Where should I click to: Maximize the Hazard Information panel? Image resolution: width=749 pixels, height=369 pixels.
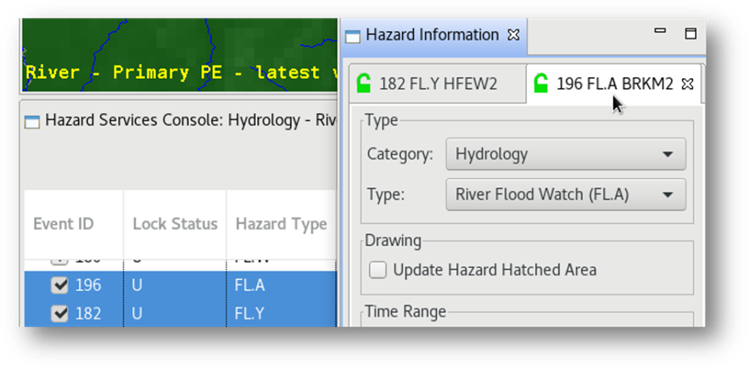[691, 33]
